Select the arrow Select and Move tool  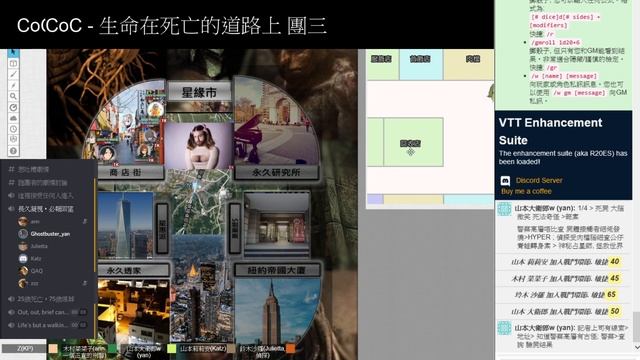coord(13,53)
